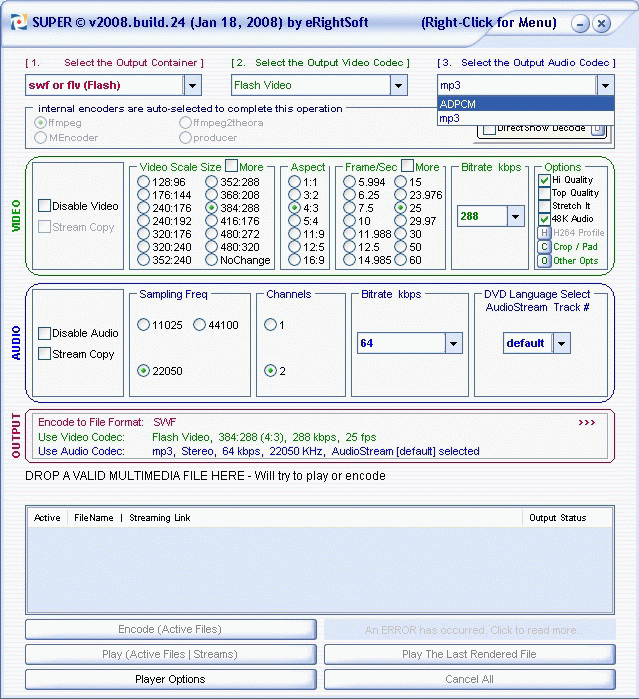The height and width of the screenshot is (699, 639).
Task: Toggle Hi Quality option
Action: tap(544, 180)
